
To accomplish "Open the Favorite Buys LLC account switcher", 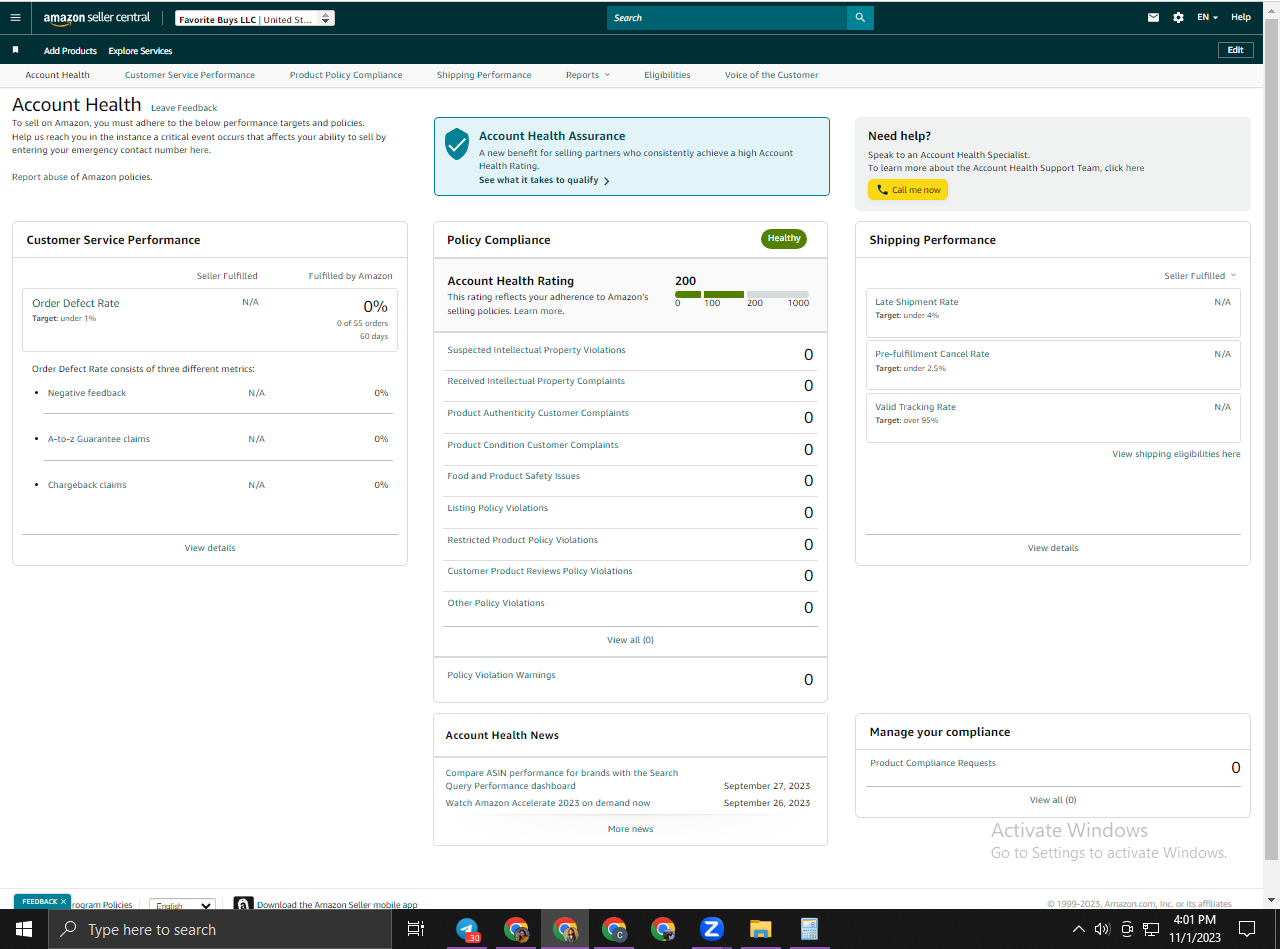I will (254, 19).
